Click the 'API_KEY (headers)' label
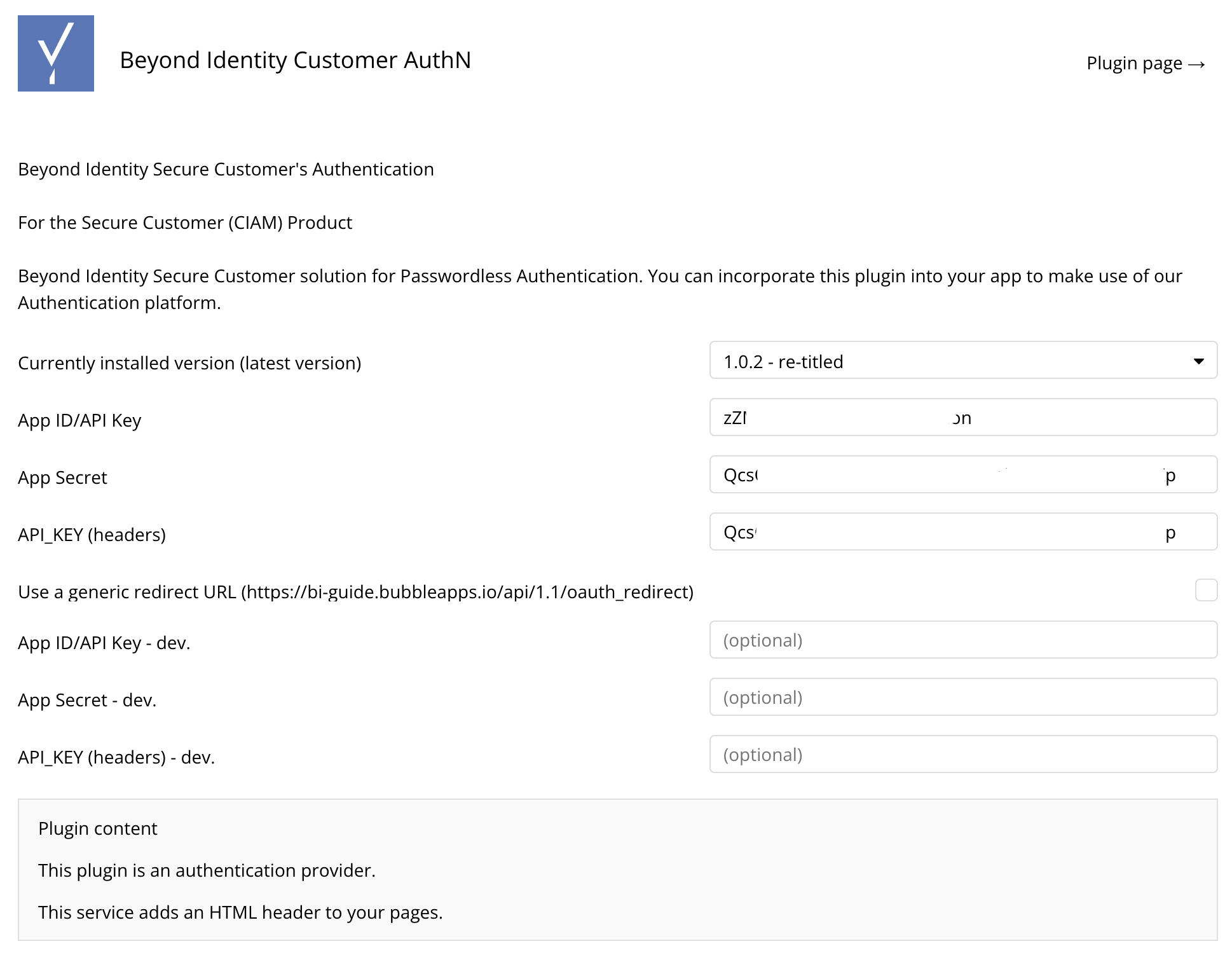 92,535
